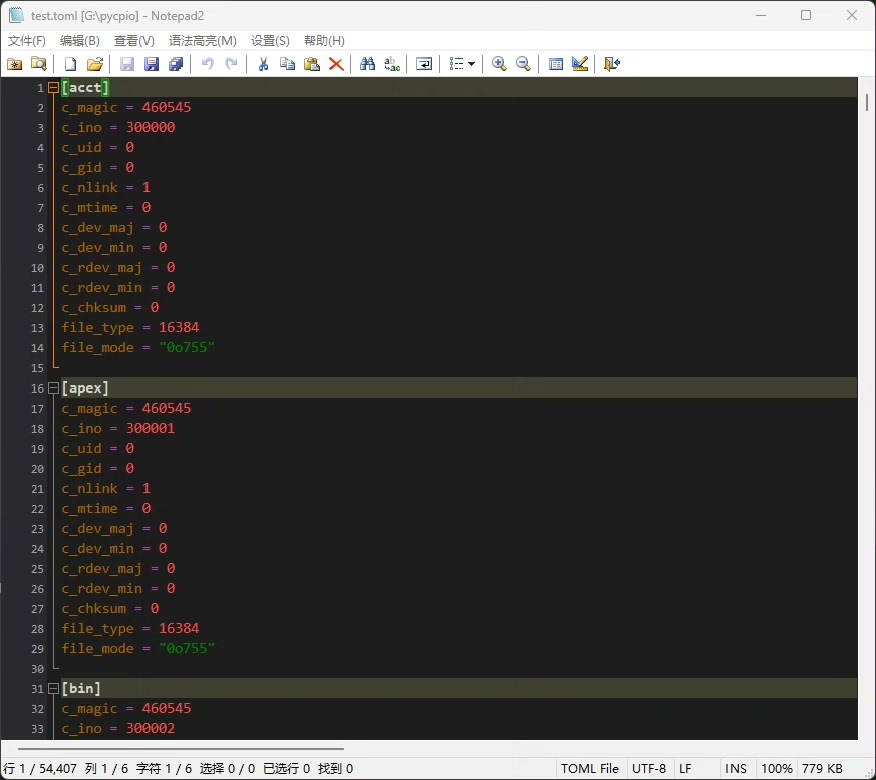Click the Zoom In magnifier icon
The width and height of the screenshot is (876, 780).
(499, 64)
